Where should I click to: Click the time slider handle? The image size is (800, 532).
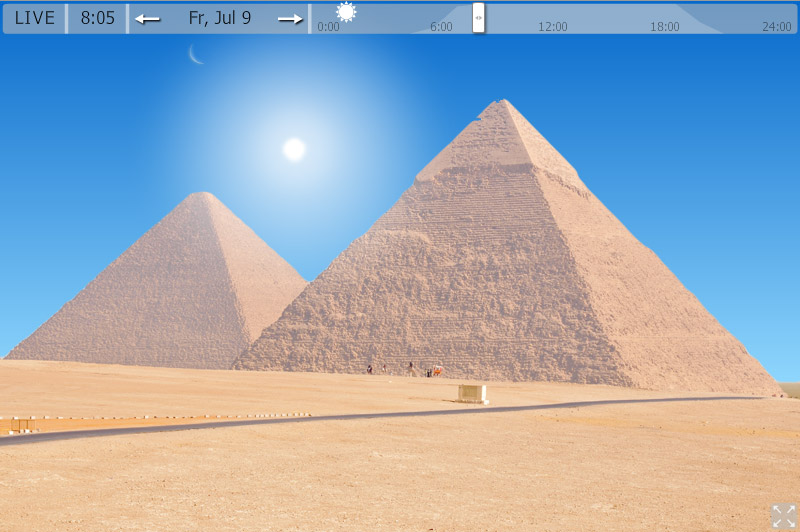click(x=478, y=17)
